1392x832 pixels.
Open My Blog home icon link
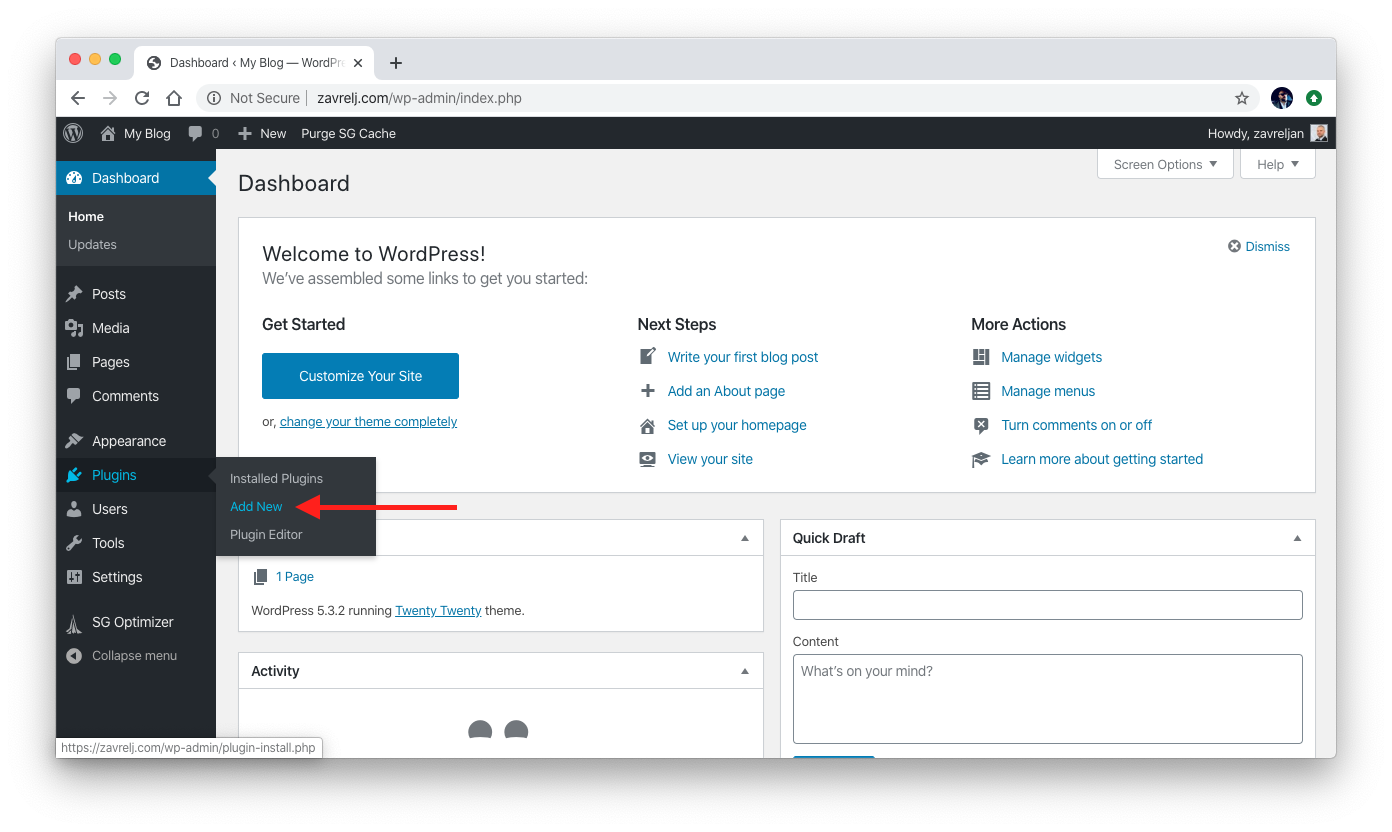point(108,133)
